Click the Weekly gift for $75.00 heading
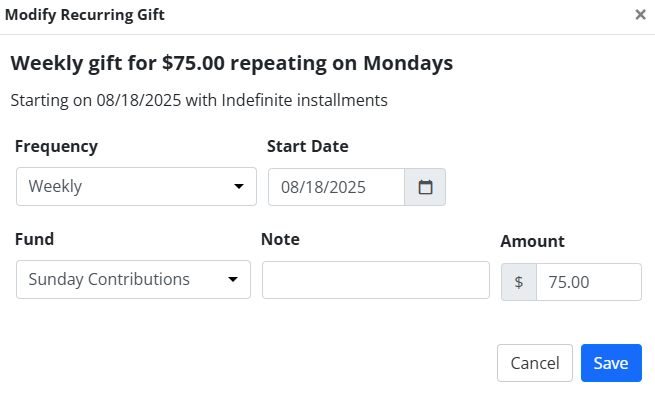This screenshot has height=393, width=655. pyautogui.click(x=232, y=63)
